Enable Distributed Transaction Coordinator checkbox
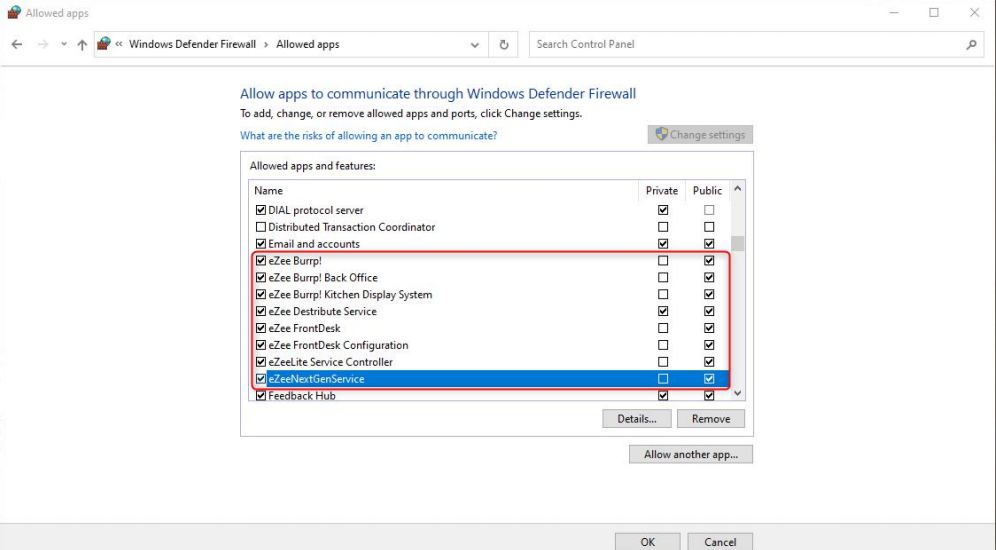The height and width of the screenshot is (550, 996). (260, 227)
